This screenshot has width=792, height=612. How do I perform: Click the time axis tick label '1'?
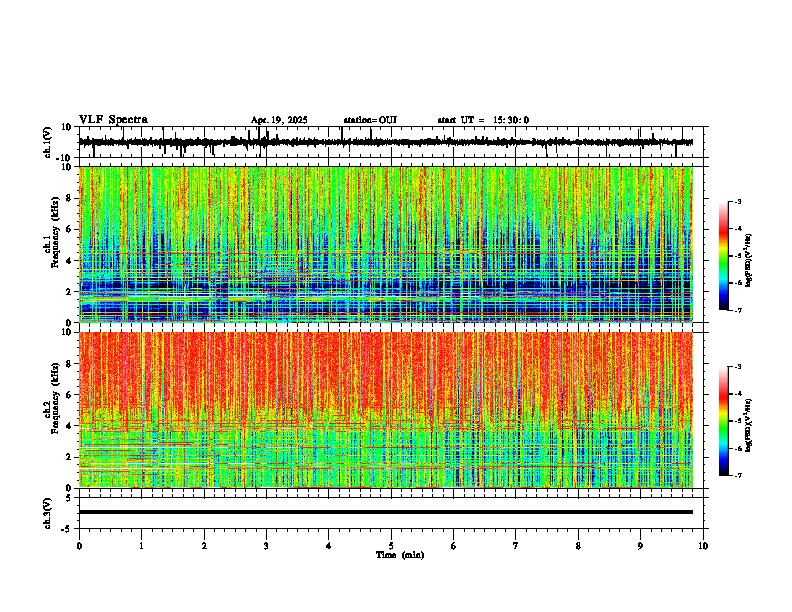click(x=141, y=545)
